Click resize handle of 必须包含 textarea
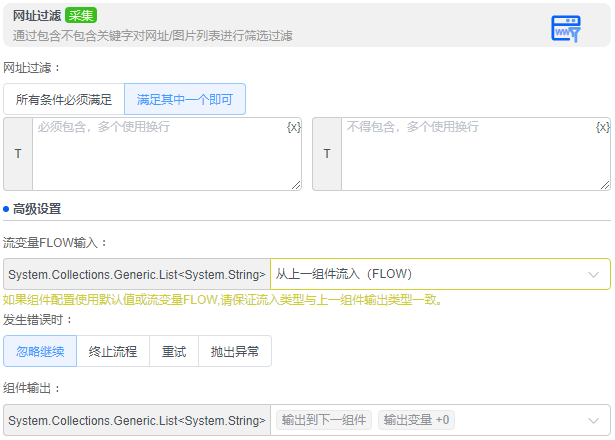Image resolution: width=615 pixels, height=440 pixels. pos(296,184)
